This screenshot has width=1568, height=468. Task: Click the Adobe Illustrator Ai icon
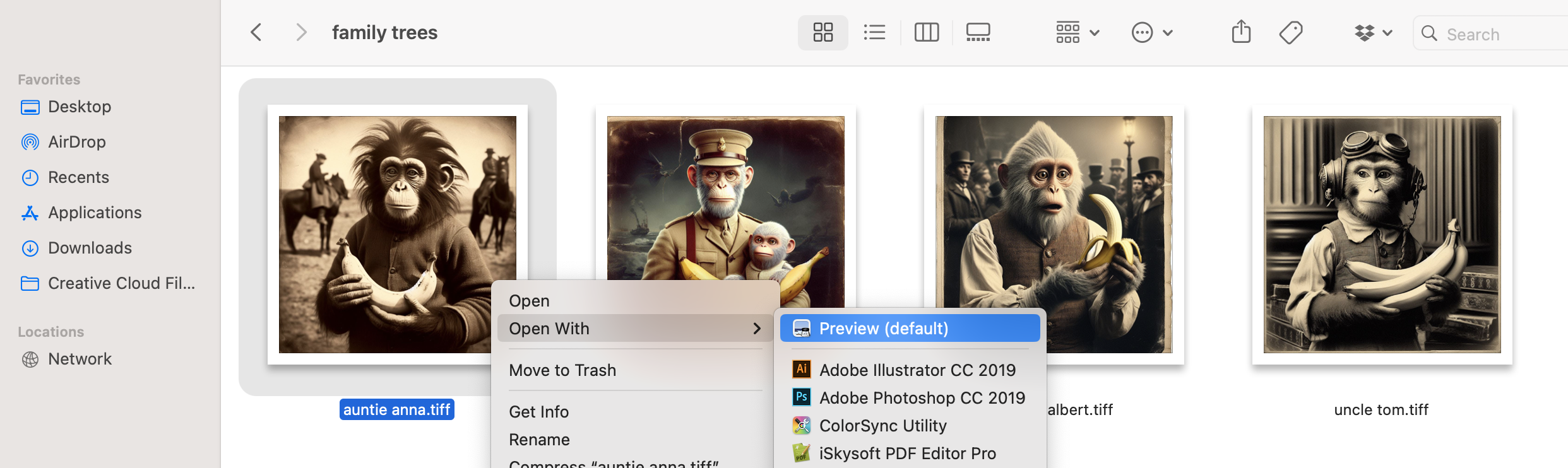802,369
